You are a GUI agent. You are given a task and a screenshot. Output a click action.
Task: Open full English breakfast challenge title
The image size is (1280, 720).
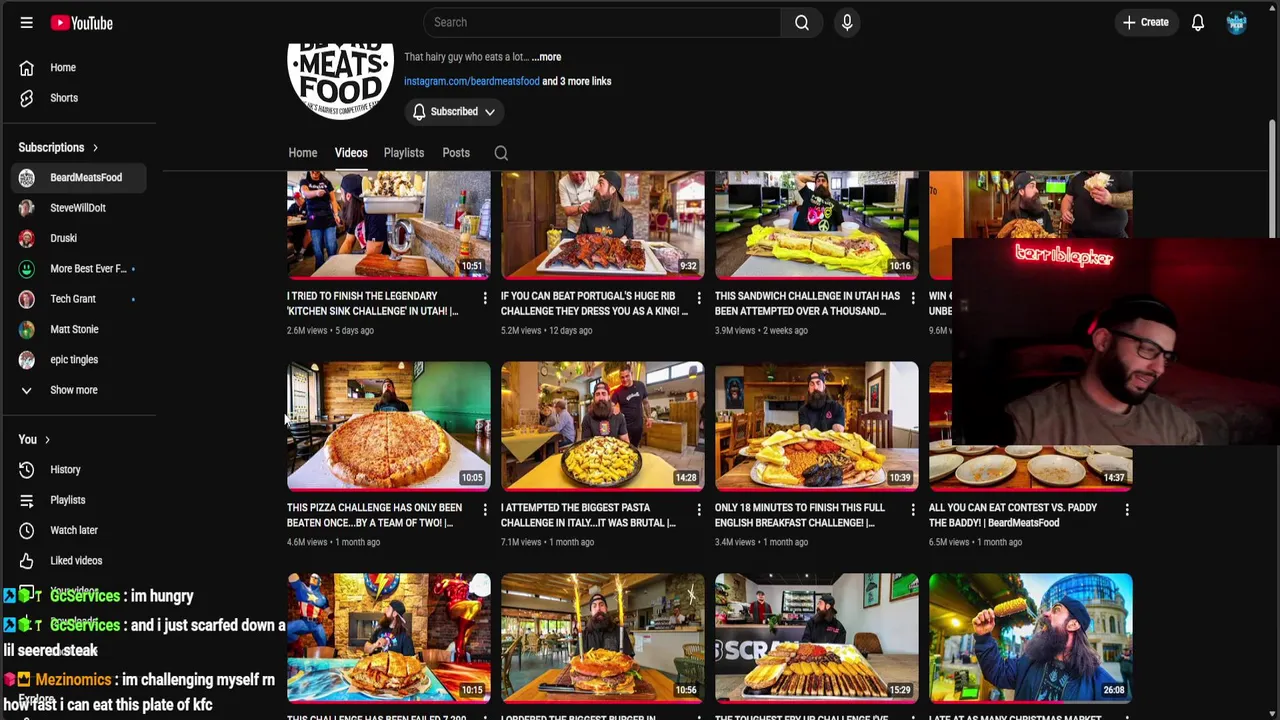pyautogui.click(x=800, y=515)
